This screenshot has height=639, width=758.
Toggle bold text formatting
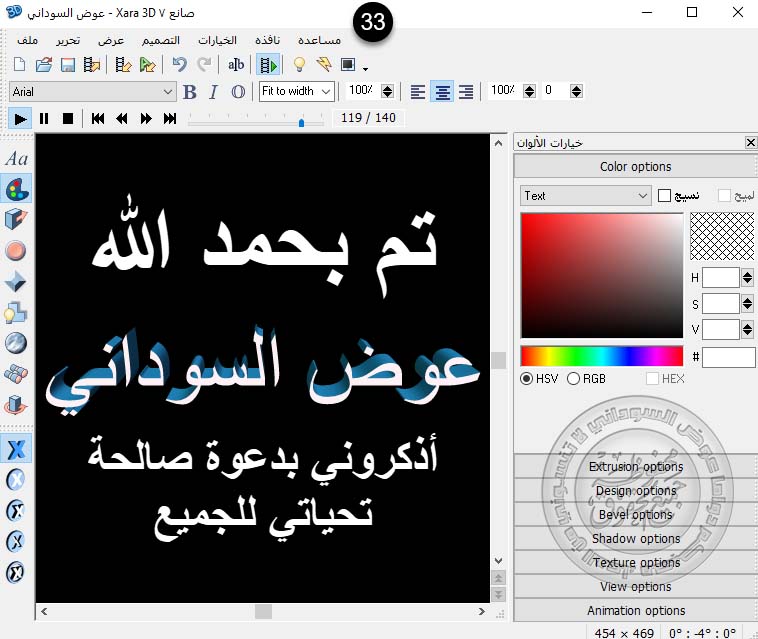pos(190,92)
